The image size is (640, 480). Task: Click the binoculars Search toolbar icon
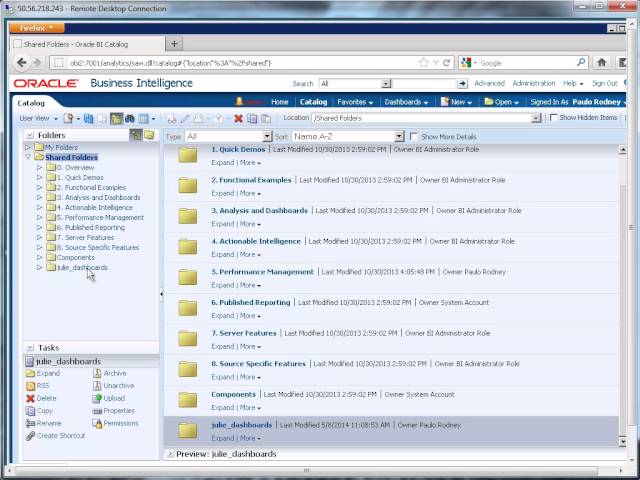tap(130, 118)
